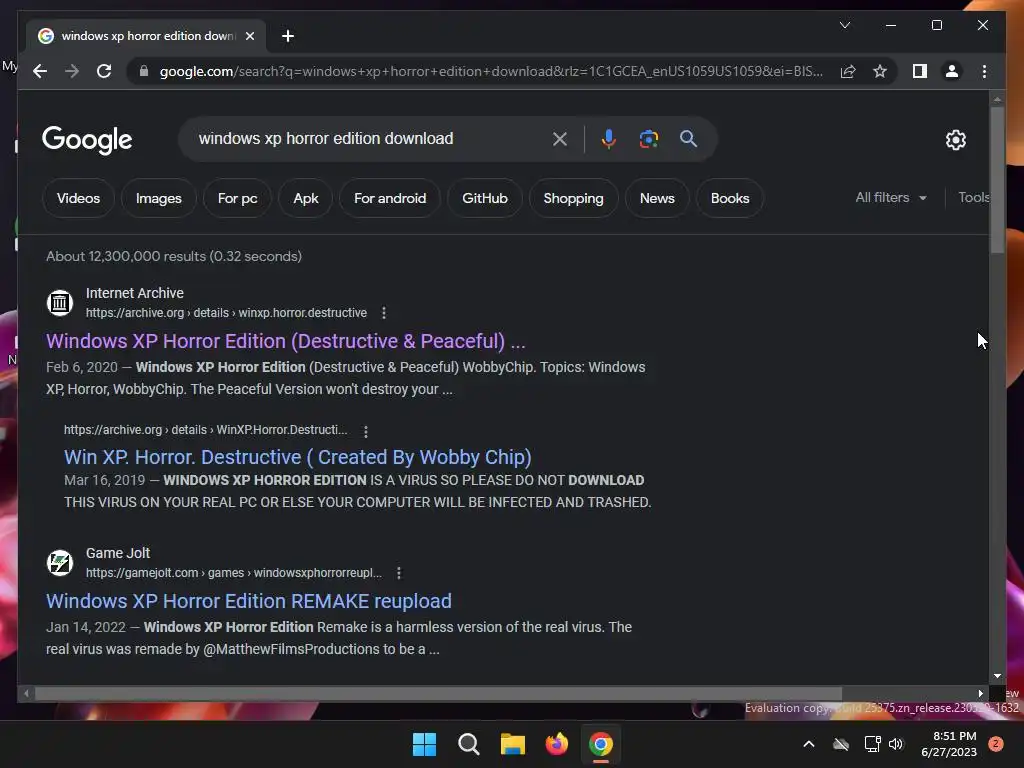Click the Game Jolt favicon
1024x768 pixels.
59,562
